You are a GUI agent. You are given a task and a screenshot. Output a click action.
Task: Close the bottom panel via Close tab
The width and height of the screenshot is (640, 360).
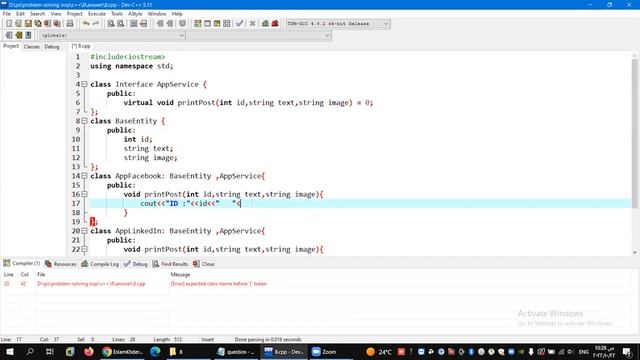(204, 264)
